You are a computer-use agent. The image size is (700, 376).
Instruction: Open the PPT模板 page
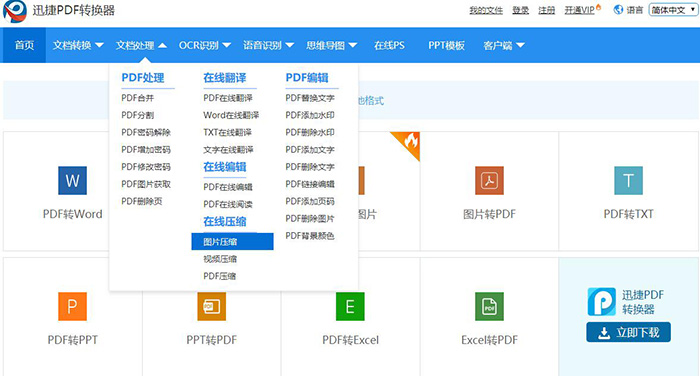coord(446,45)
